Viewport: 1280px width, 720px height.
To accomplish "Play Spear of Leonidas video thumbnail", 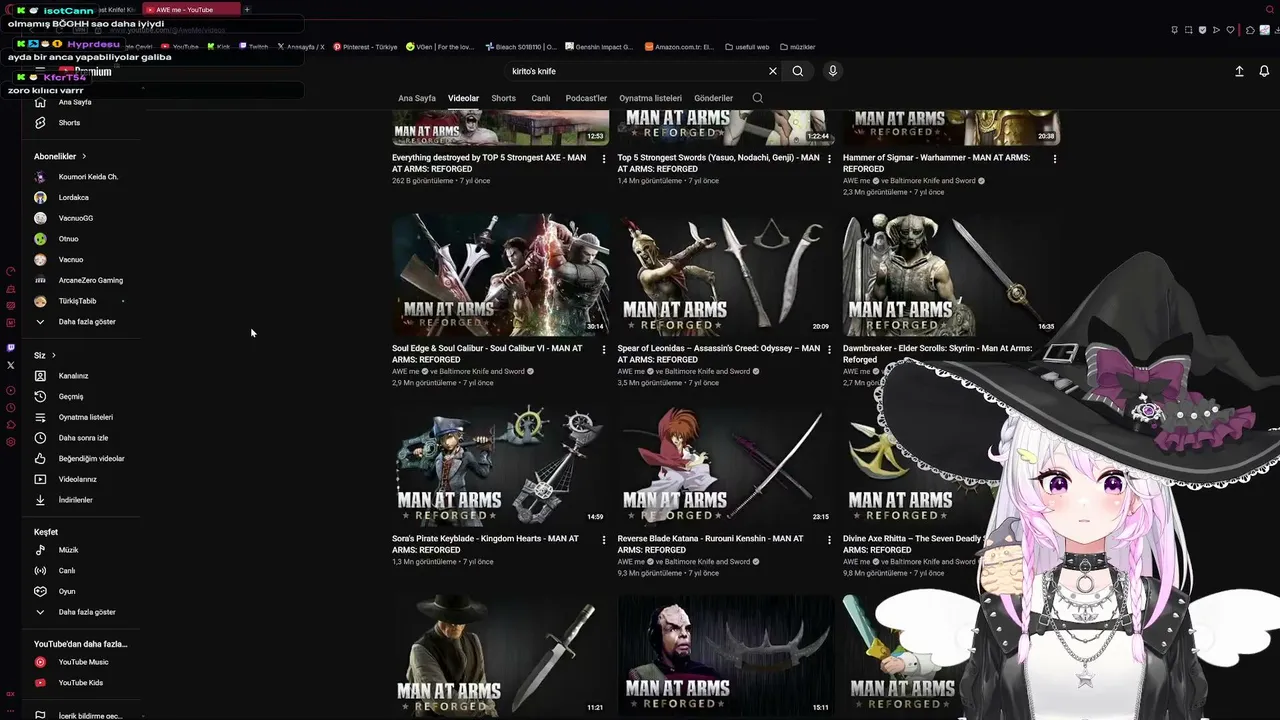I will (x=725, y=274).
